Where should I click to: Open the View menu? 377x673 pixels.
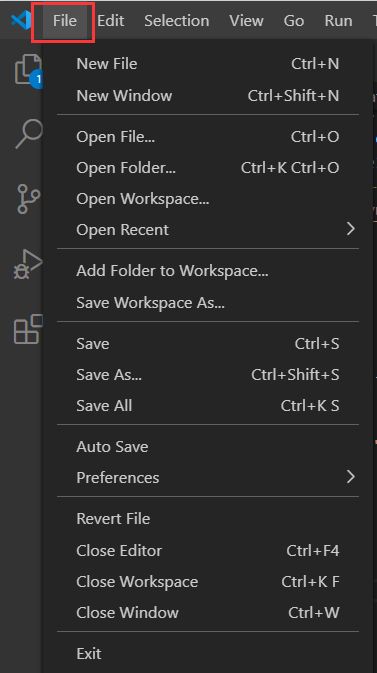246,21
